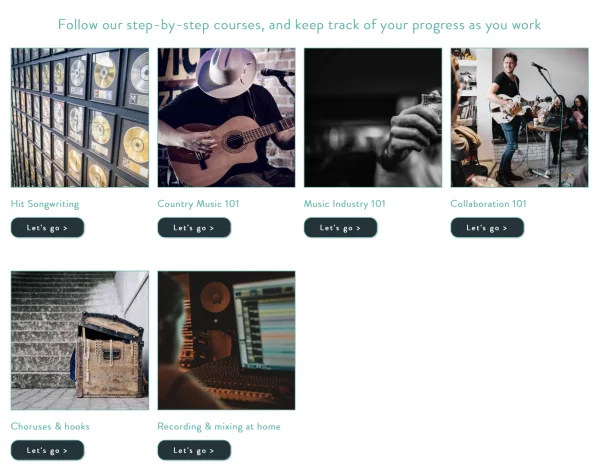The height and width of the screenshot is (470, 600).
Task: Click the Hit Songwriting title link
Action: tap(45, 204)
